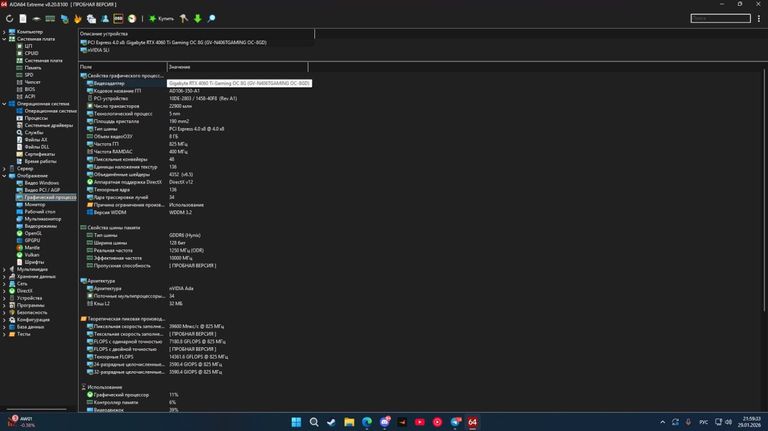Click the monitor diagnostics toolbar icon
768x431 pixels.
click(x=64, y=19)
